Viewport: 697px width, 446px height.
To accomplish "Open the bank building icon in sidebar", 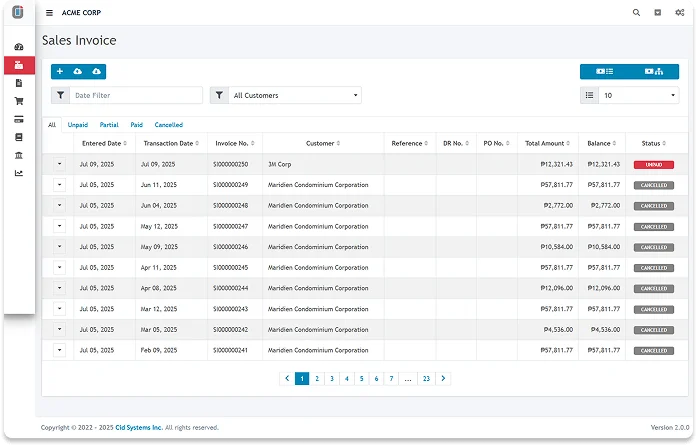I will point(19,155).
